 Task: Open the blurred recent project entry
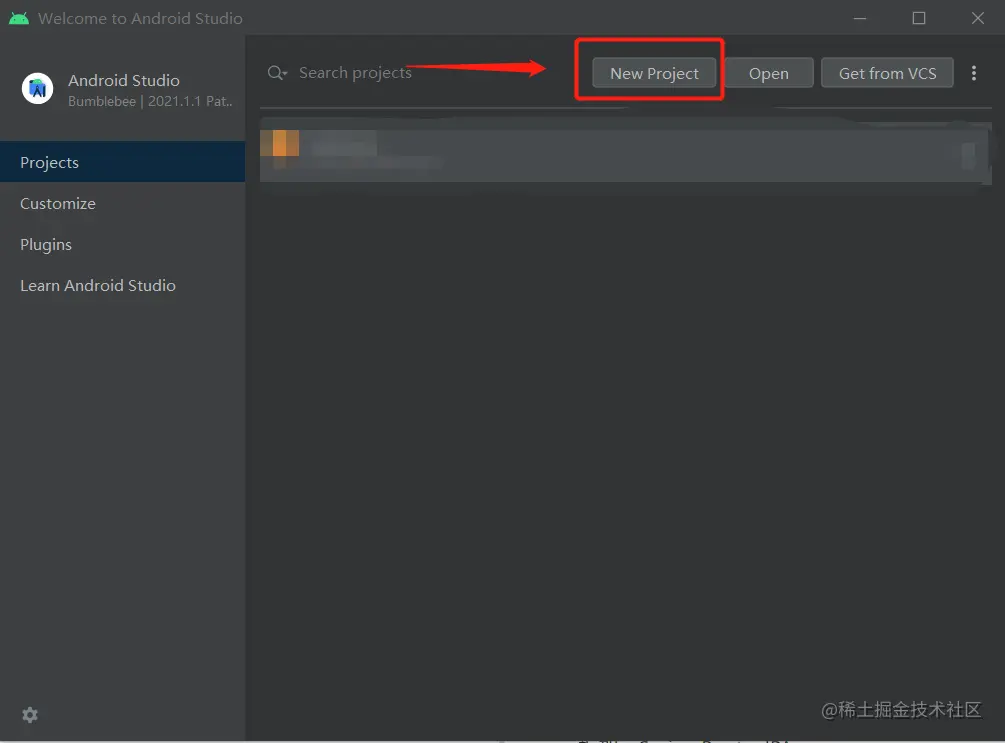coord(625,156)
